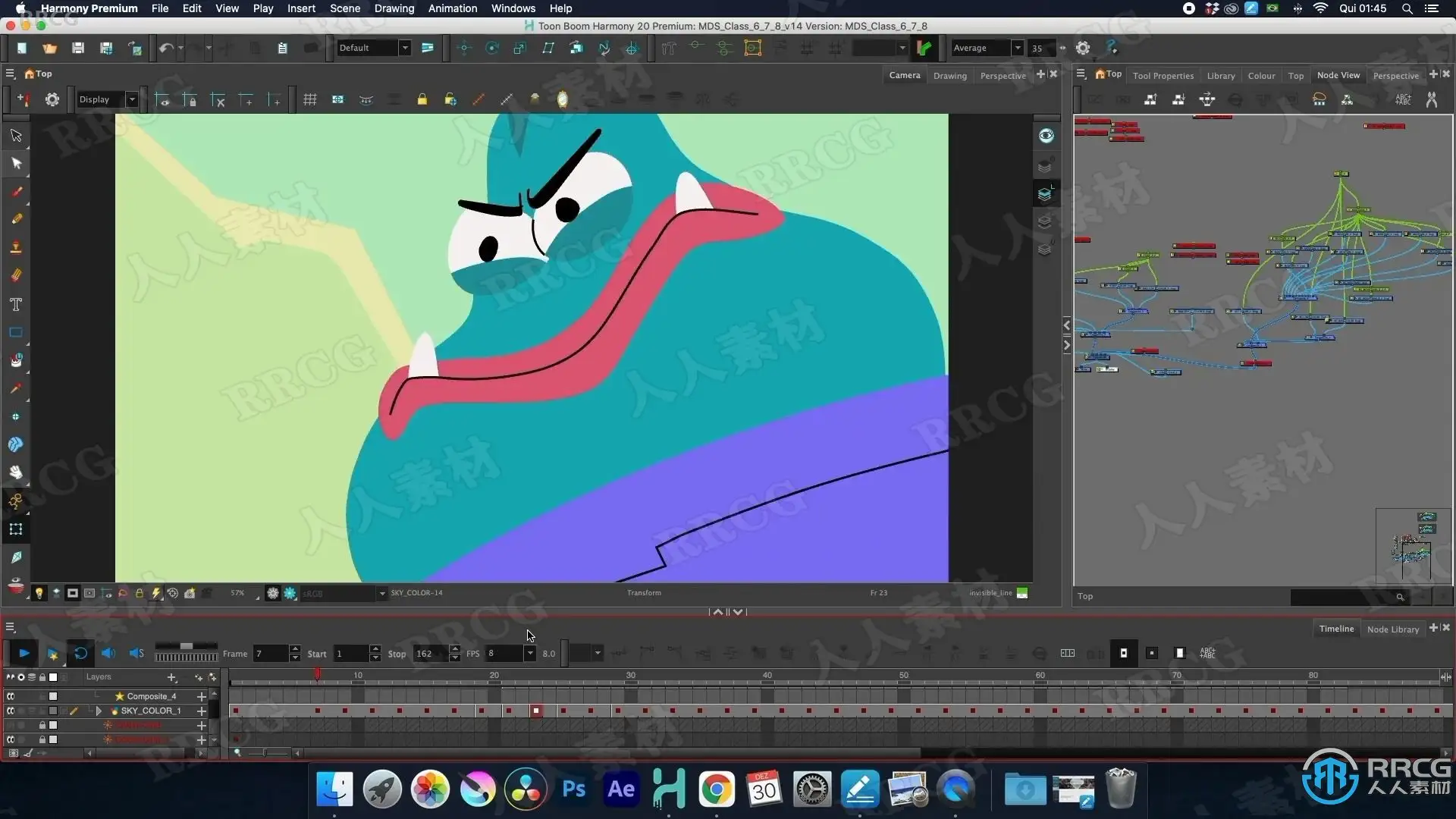Toggle sound scrubbing

click(x=136, y=653)
